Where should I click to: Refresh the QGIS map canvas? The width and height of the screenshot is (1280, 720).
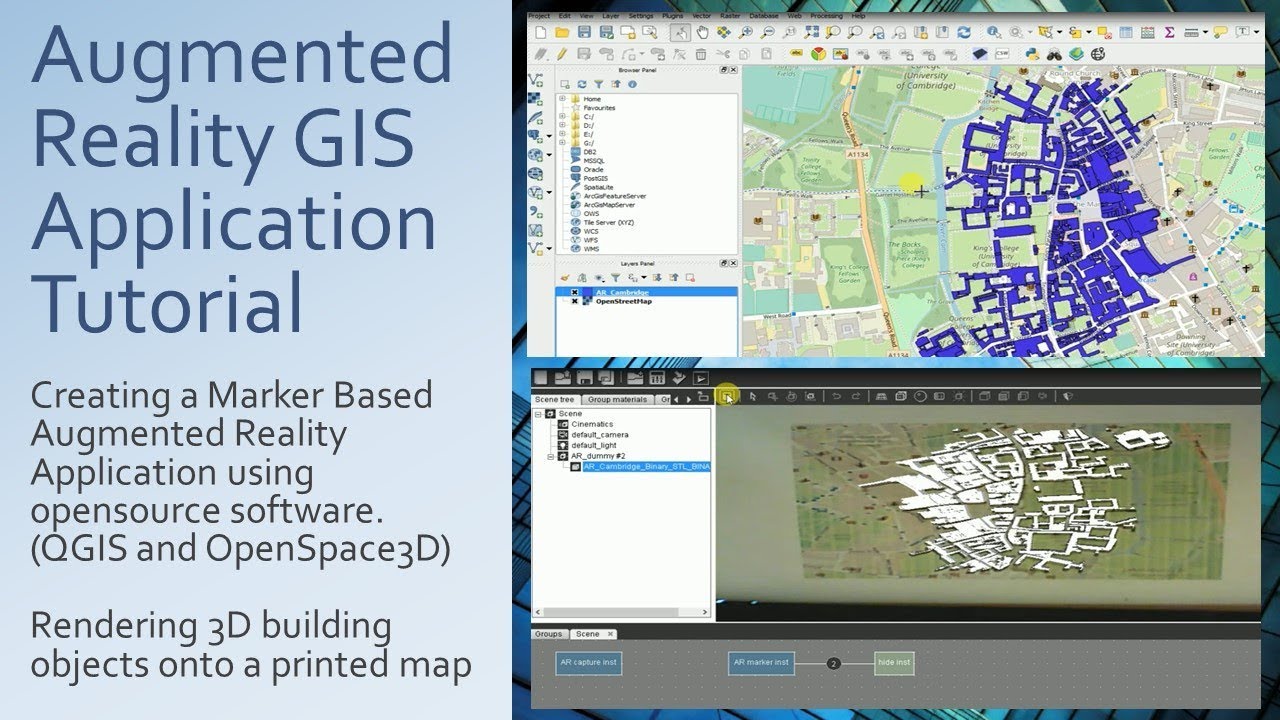pos(964,32)
